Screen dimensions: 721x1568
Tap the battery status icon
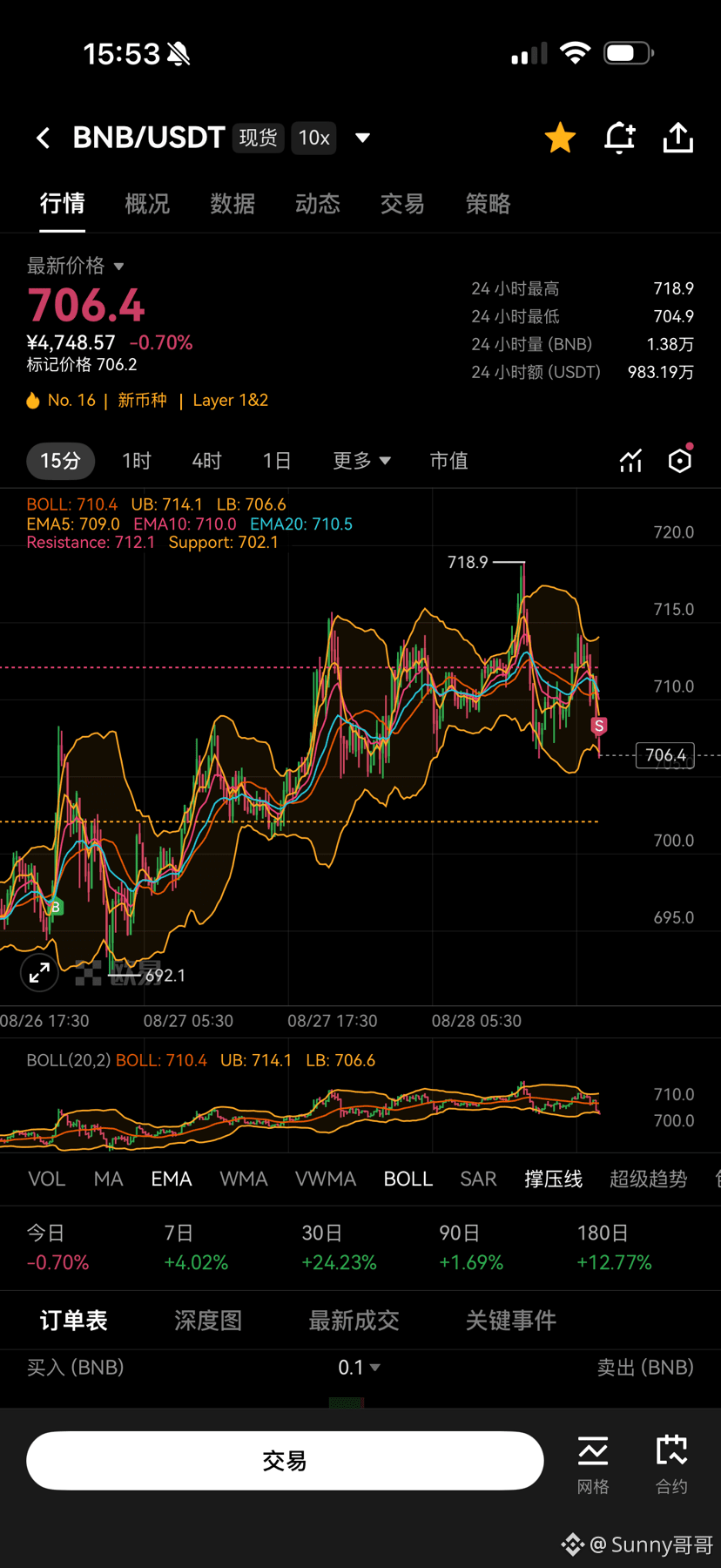(x=629, y=53)
